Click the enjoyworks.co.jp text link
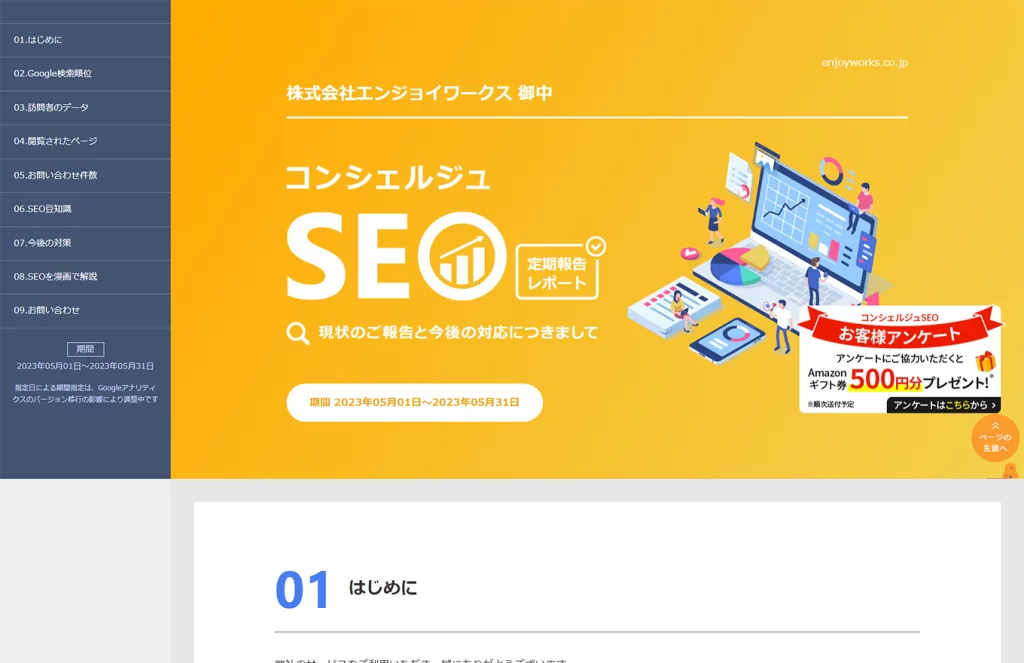The height and width of the screenshot is (663, 1024). (862, 61)
